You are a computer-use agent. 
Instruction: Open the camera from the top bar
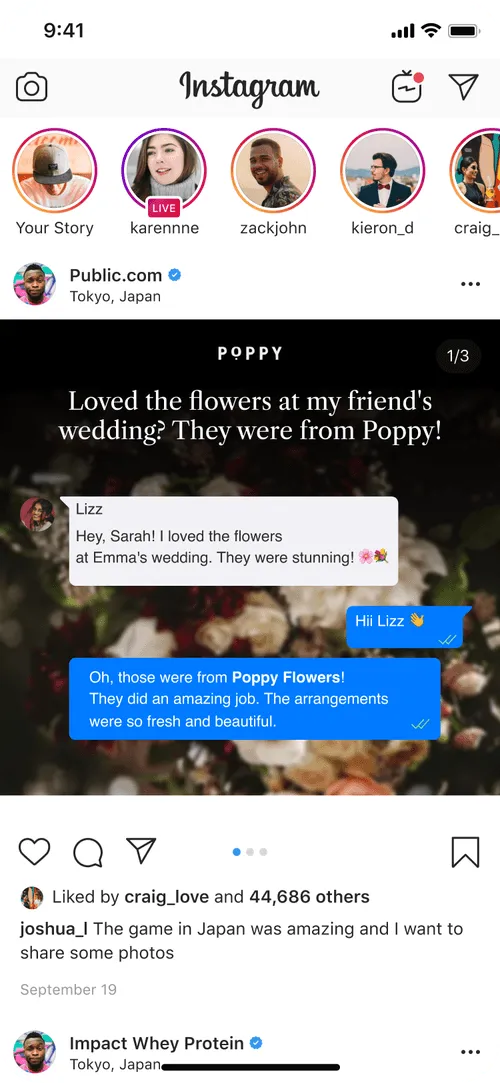pos(32,88)
